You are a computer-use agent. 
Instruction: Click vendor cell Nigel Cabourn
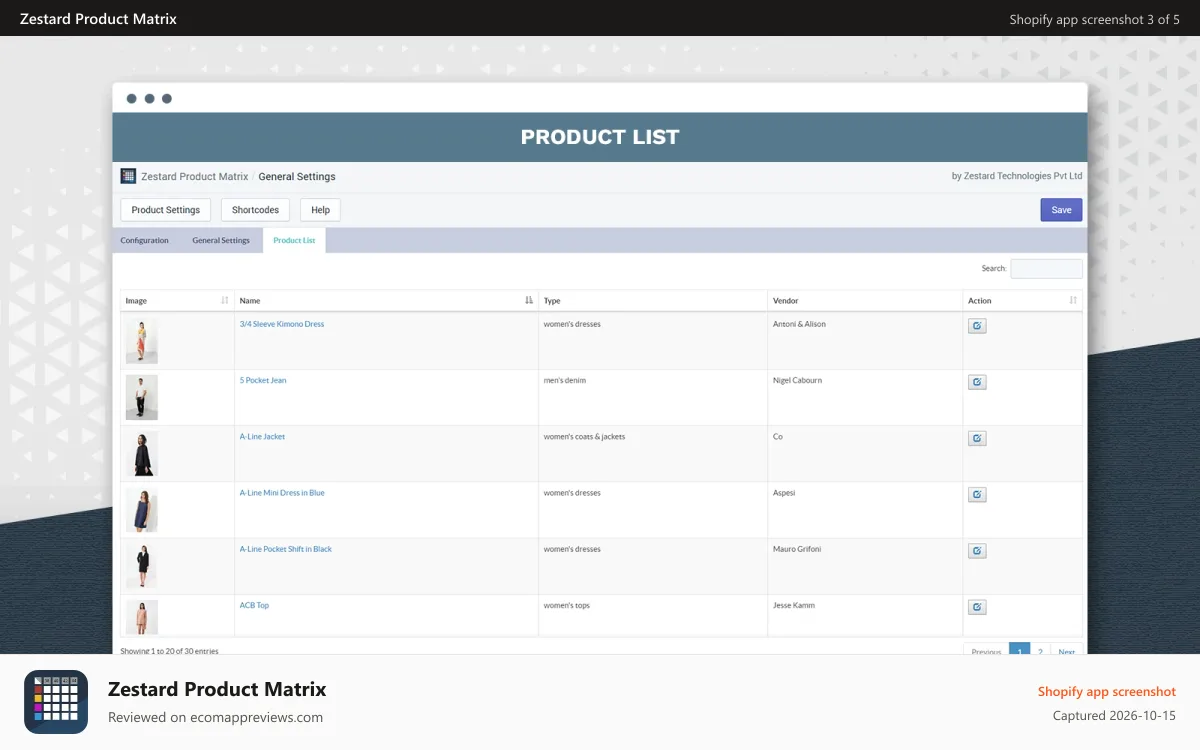pyautogui.click(x=797, y=380)
